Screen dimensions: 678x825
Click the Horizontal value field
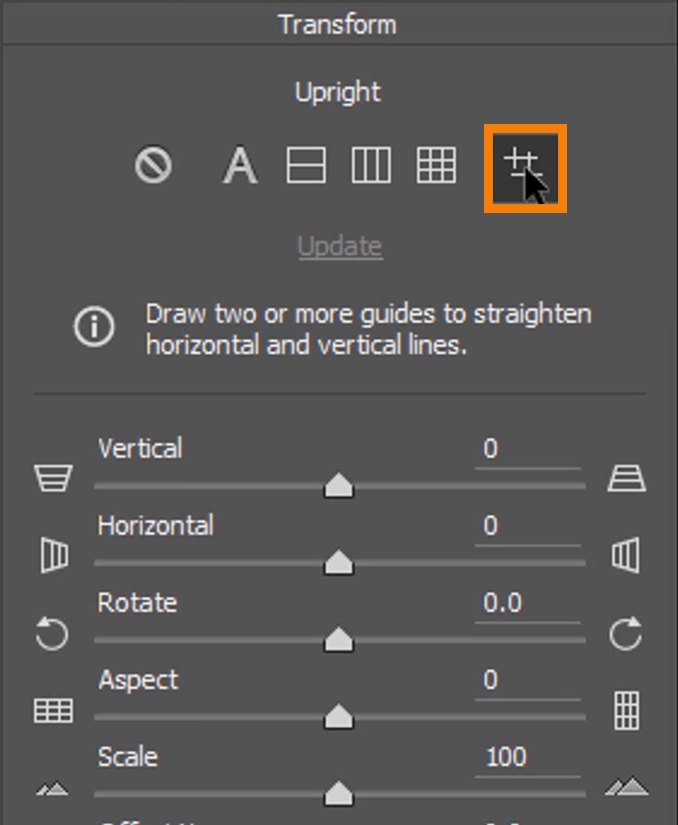click(527, 526)
